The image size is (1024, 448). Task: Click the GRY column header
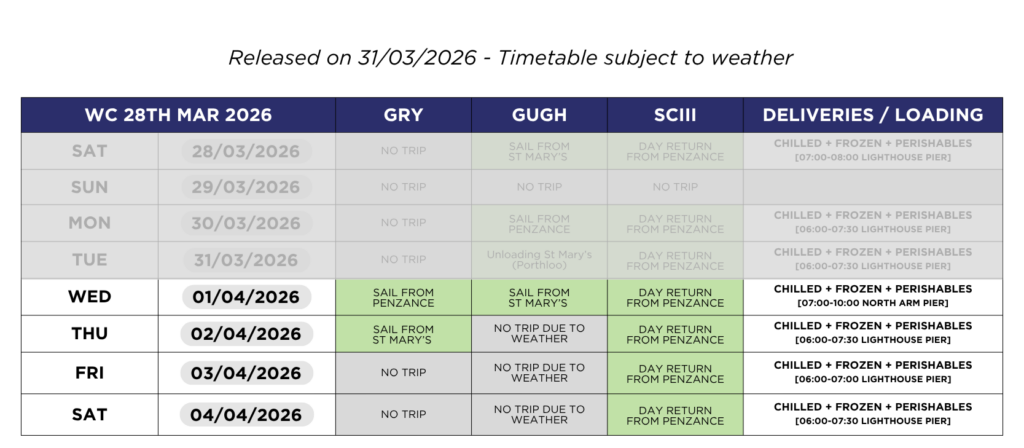point(403,115)
